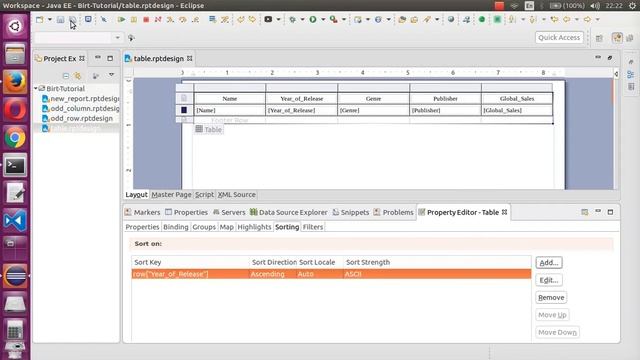This screenshot has height=360, width=640.
Task: Toggle Link with Editor in Project Explorer
Action: (x=78, y=76)
